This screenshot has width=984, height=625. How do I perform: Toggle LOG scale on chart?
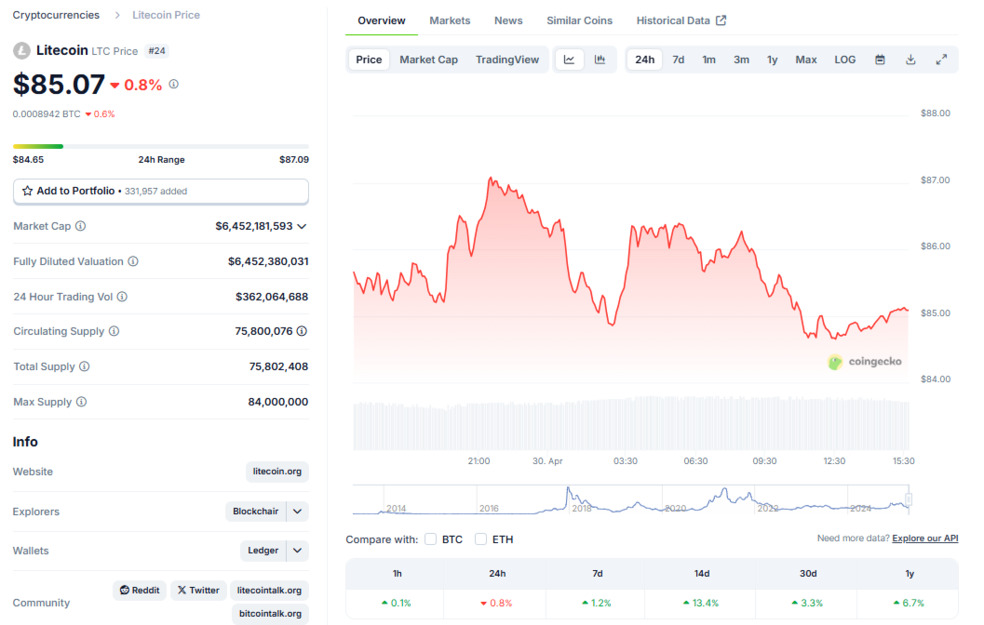click(845, 60)
